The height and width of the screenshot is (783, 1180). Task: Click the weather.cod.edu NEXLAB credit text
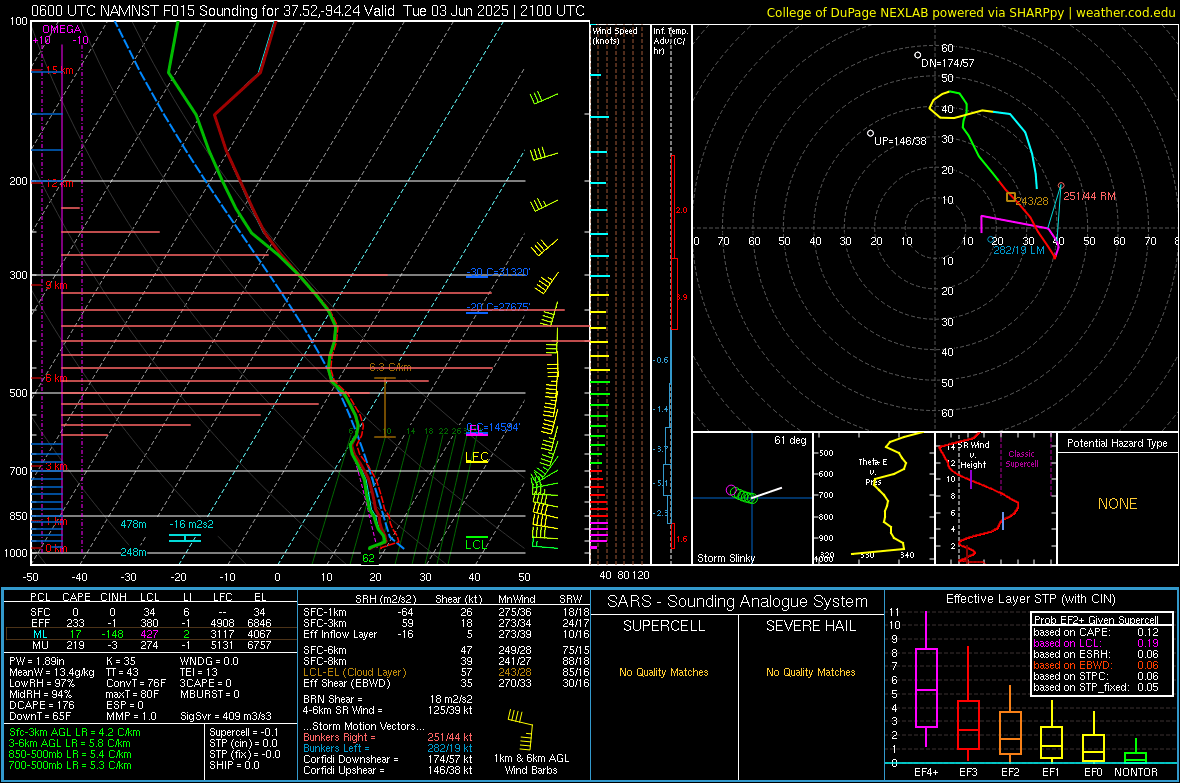coord(971,12)
